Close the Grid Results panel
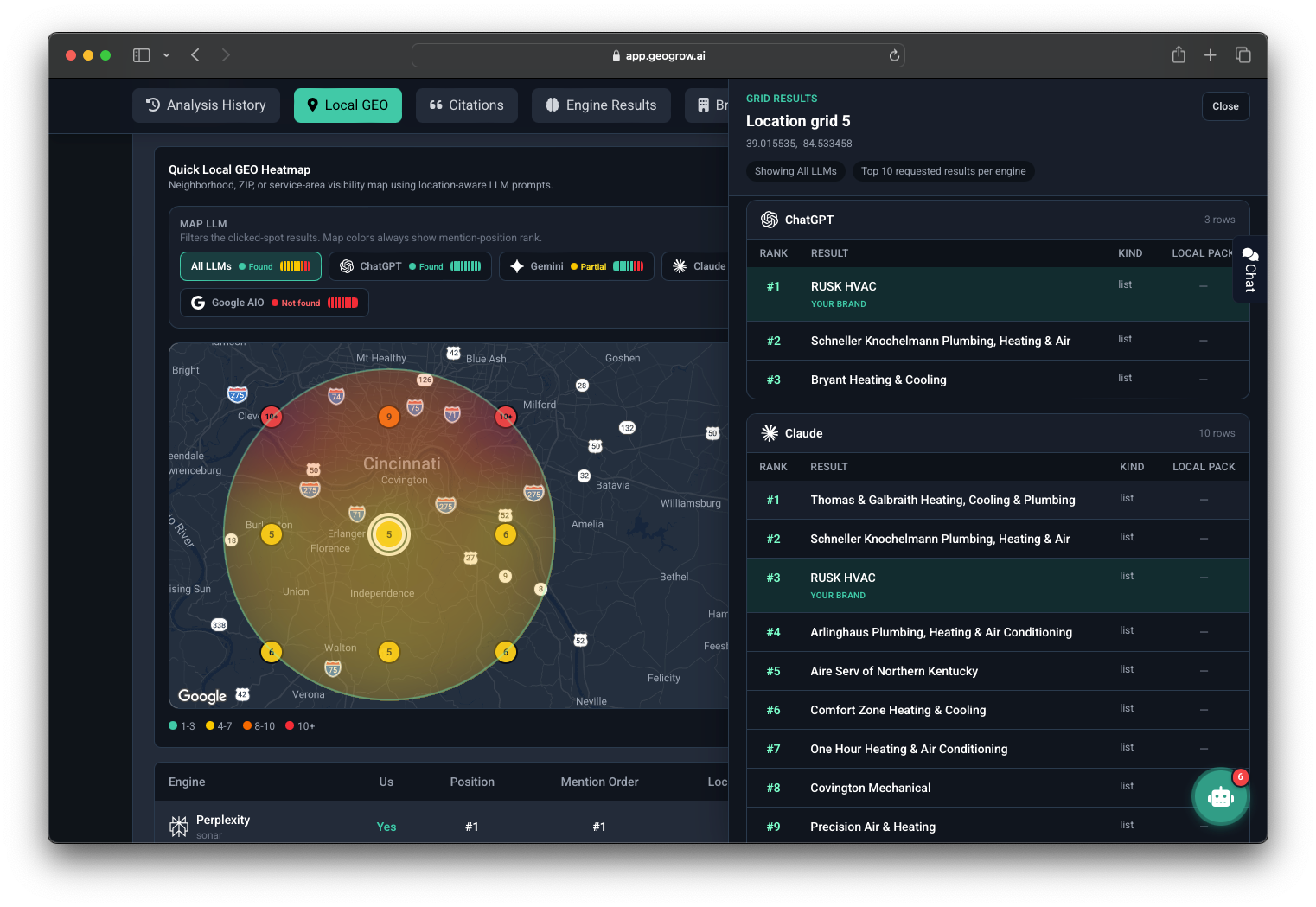Screen dimensions: 1316x907 pyautogui.click(x=1225, y=106)
